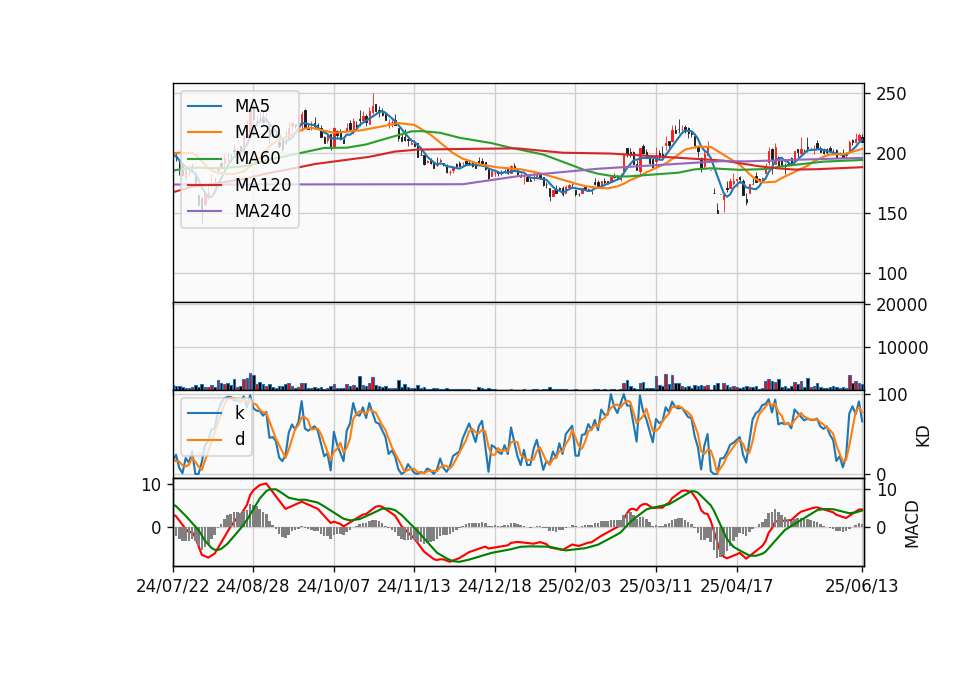
Task: Click the 10000 volume axis label
Action: click(x=901, y=348)
